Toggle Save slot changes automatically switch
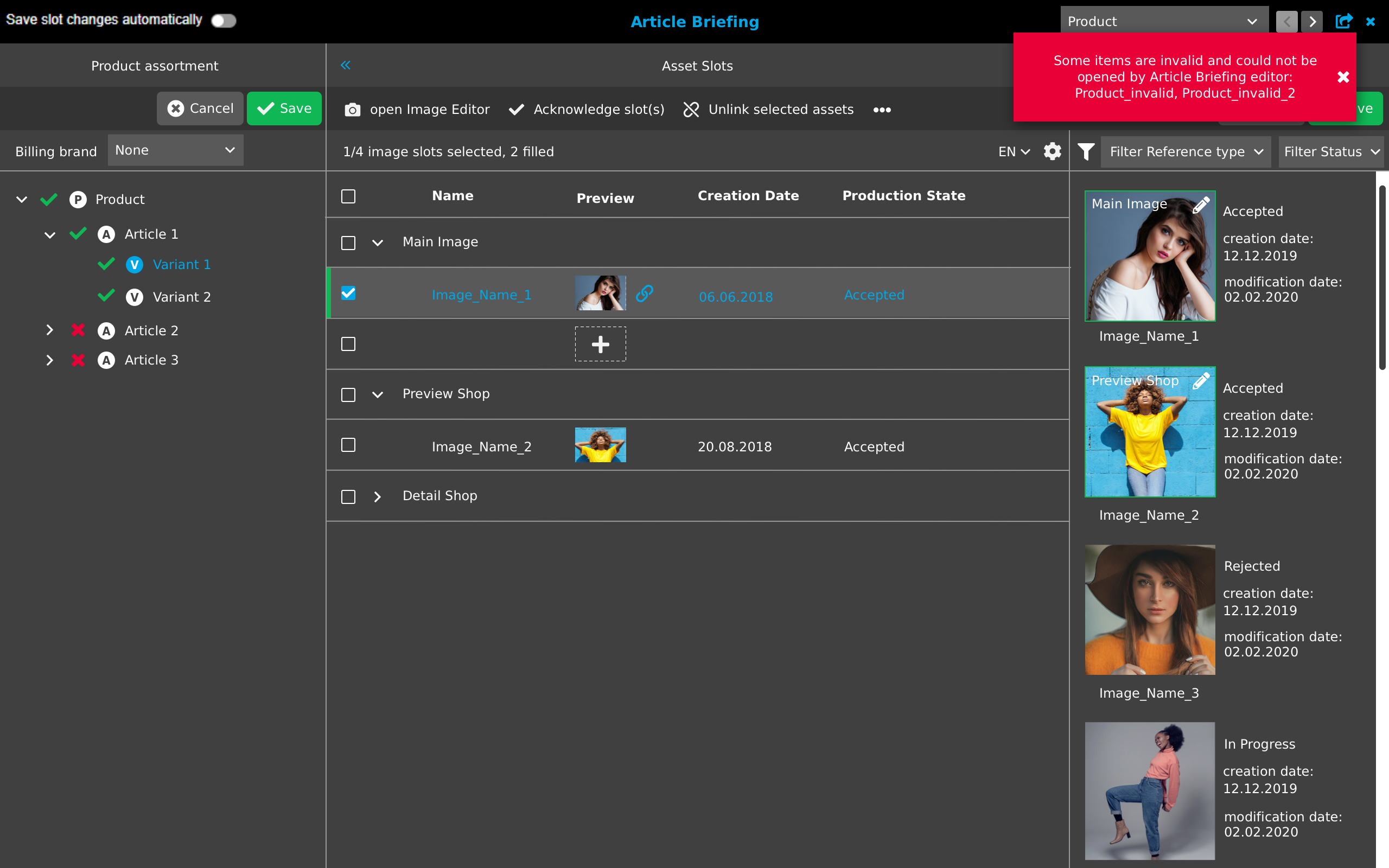This screenshot has height=868, width=1389. pyautogui.click(x=224, y=21)
